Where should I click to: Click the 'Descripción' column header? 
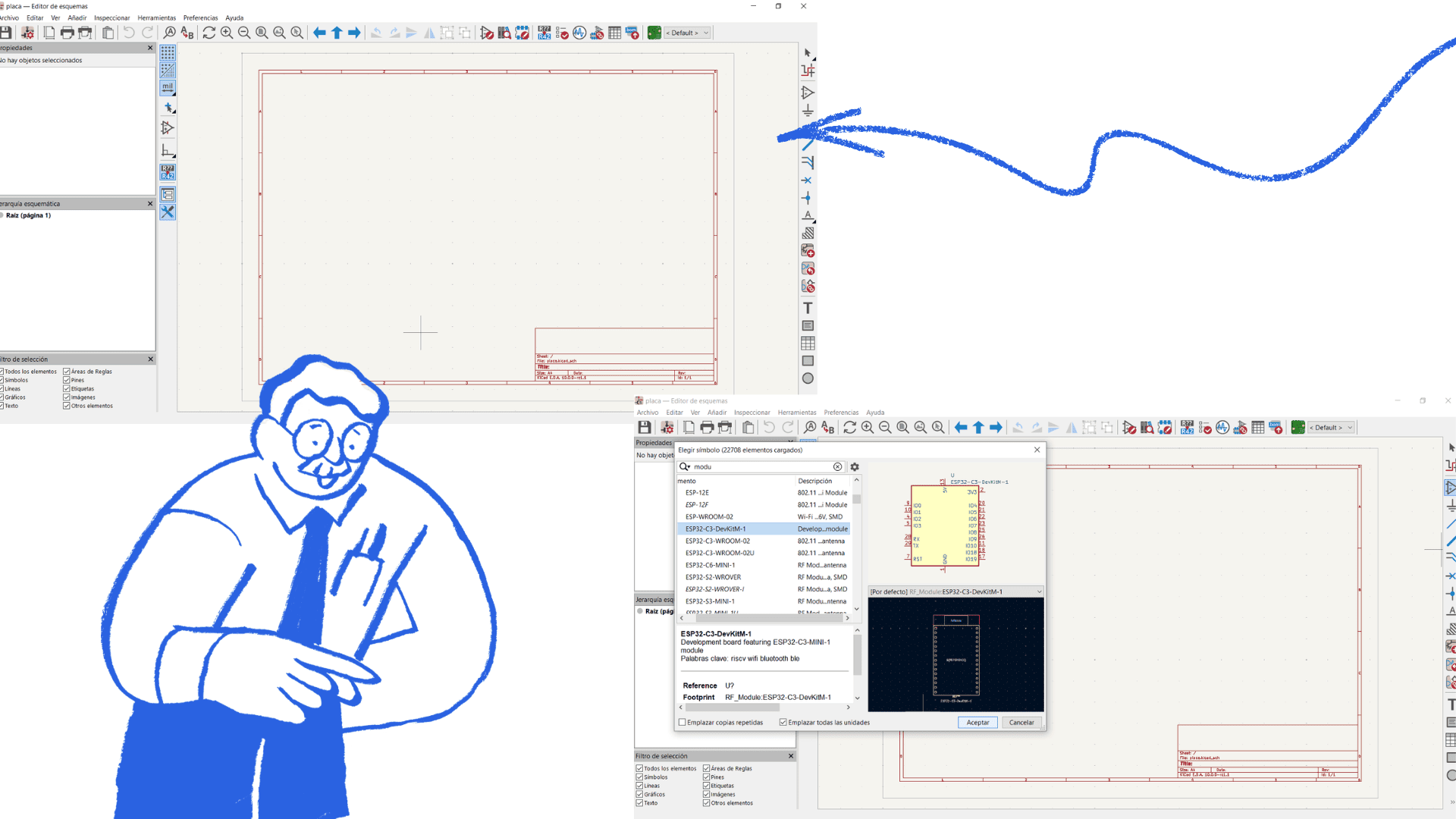click(x=814, y=482)
